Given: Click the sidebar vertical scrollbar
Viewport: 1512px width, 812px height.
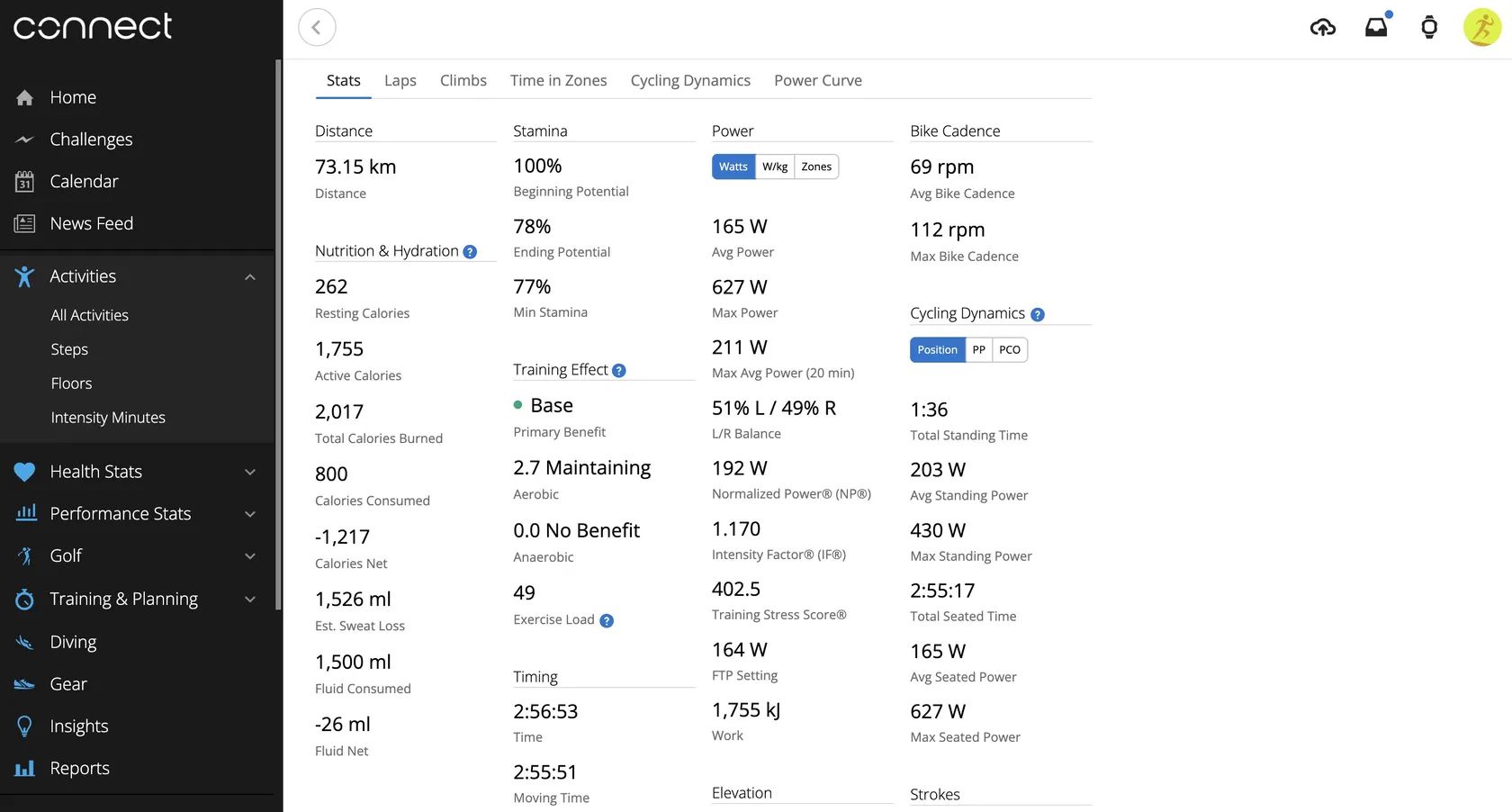Looking at the screenshot, I should click(x=278, y=333).
